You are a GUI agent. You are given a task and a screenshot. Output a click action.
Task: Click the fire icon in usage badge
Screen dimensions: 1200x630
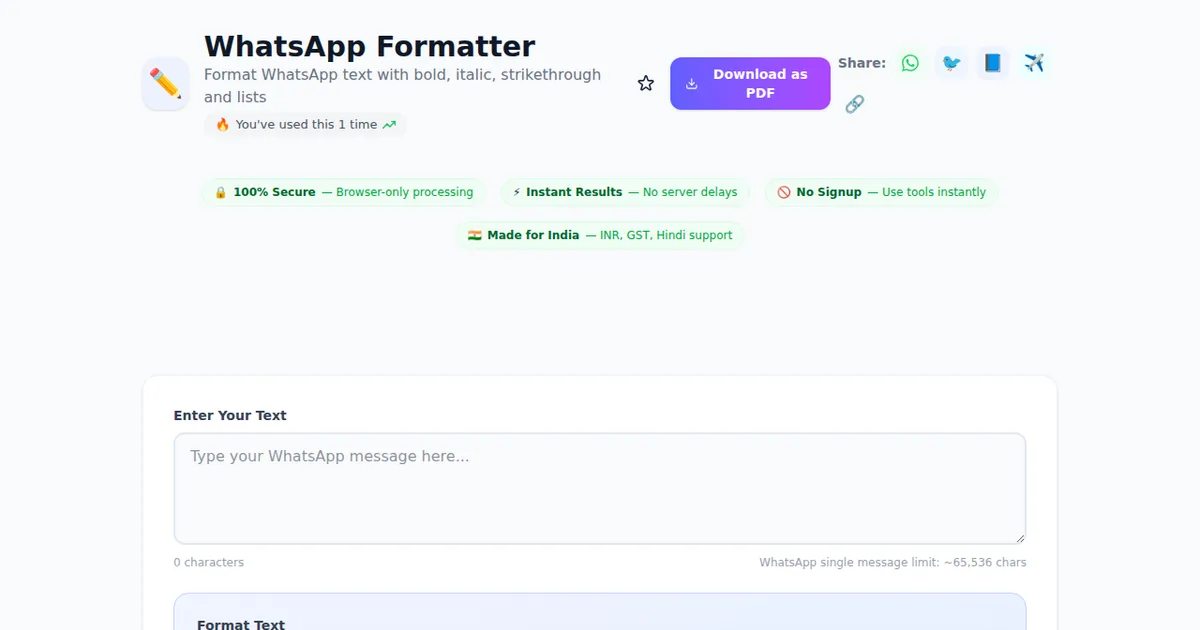[x=223, y=125]
